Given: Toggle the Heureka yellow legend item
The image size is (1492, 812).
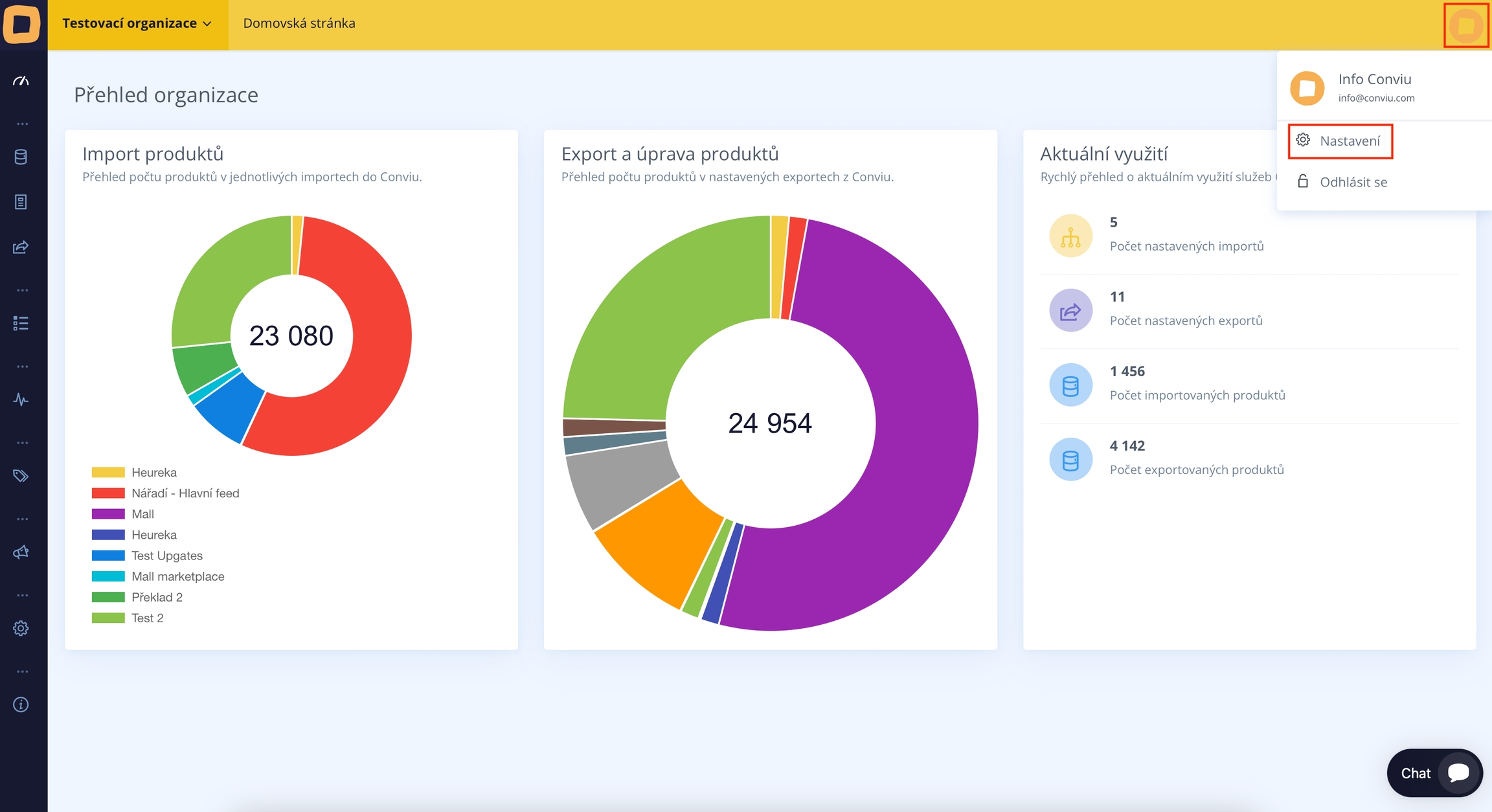Looking at the screenshot, I should coord(153,472).
